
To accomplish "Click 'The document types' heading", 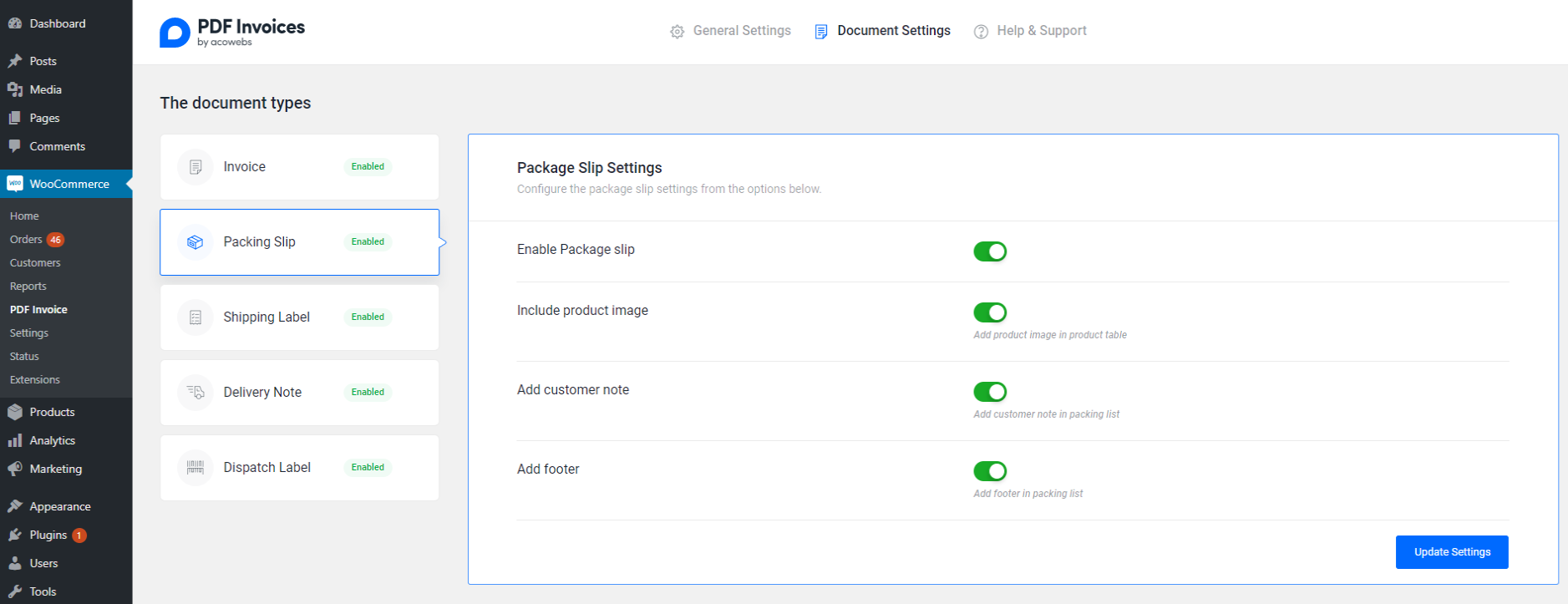I will 236,103.
